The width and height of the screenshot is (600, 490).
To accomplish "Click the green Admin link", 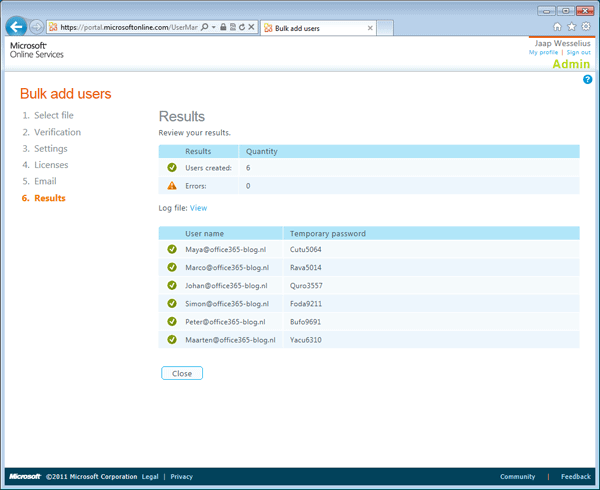I will point(571,64).
